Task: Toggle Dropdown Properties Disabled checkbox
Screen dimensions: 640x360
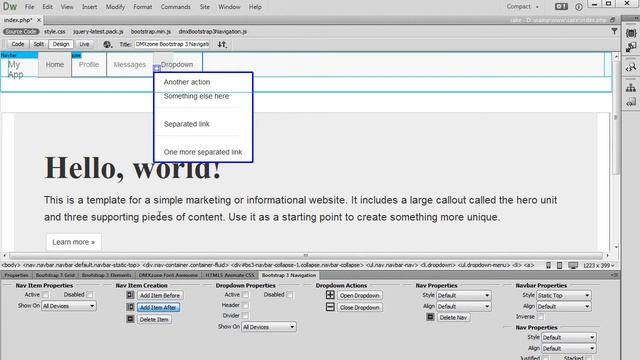Action: click(x=289, y=295)
